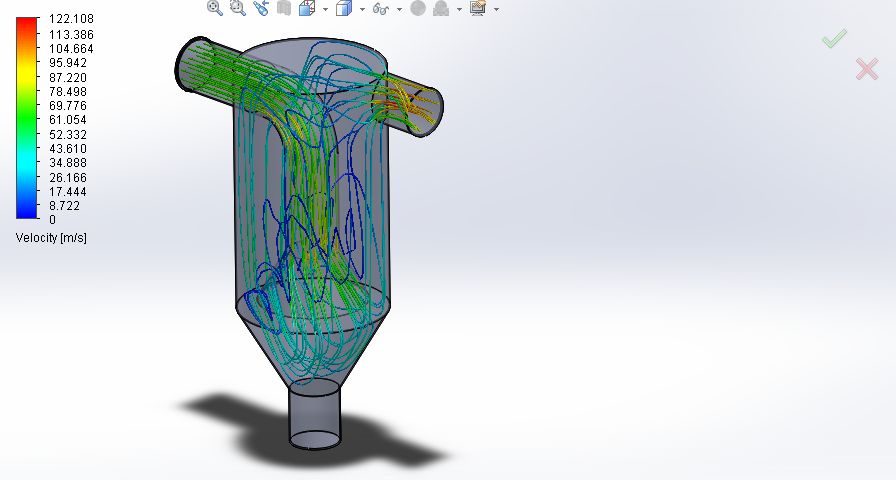896x480 pixels.
Task: Click the Previous View icon
Action: (x=261, y=7)
